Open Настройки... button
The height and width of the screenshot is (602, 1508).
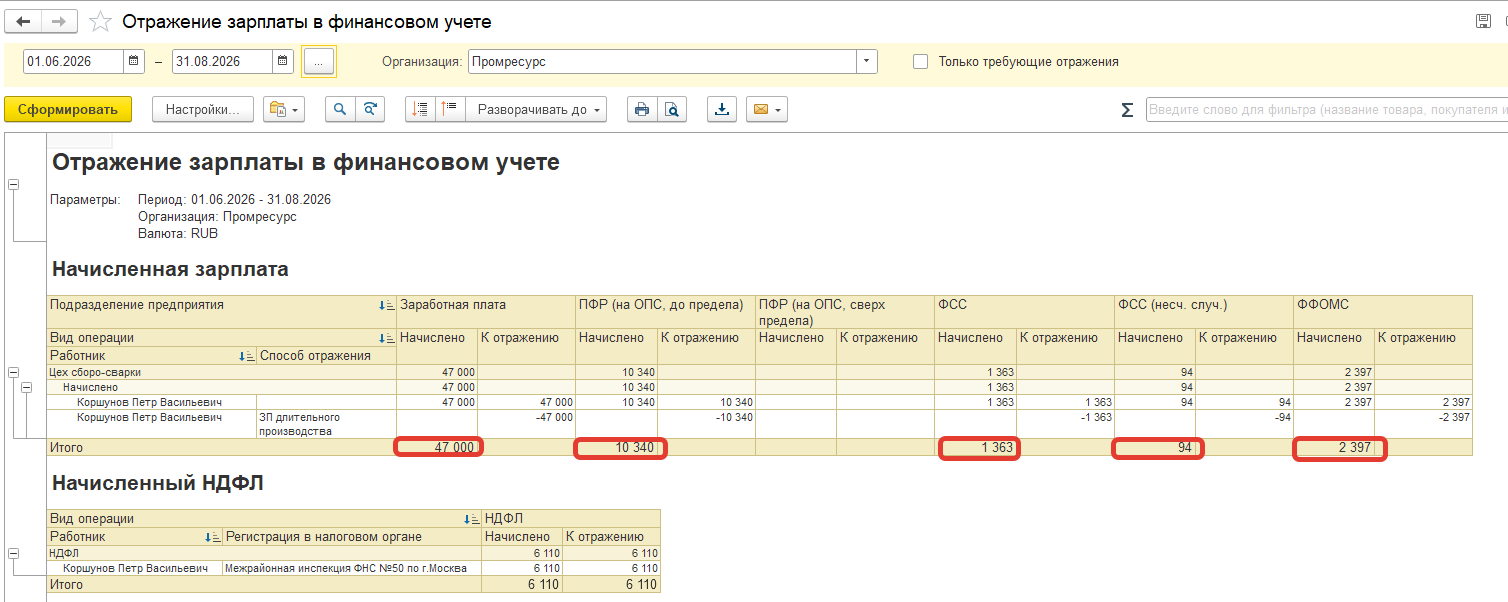(x=203, y=109)
